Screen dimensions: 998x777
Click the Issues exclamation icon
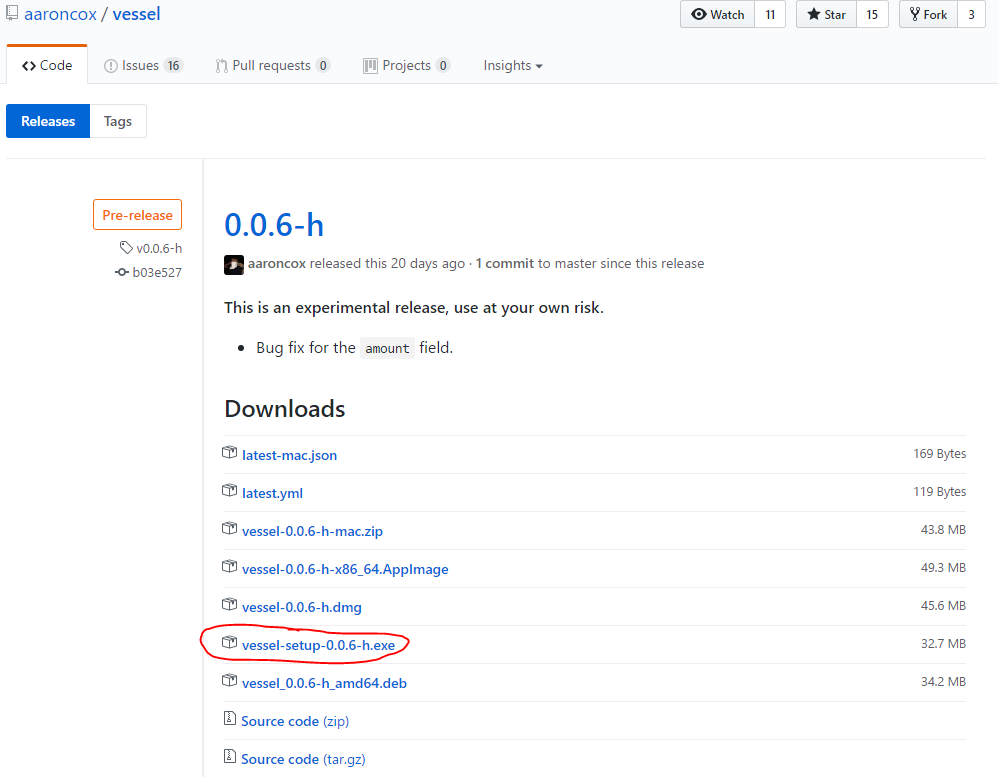[111, 66]
